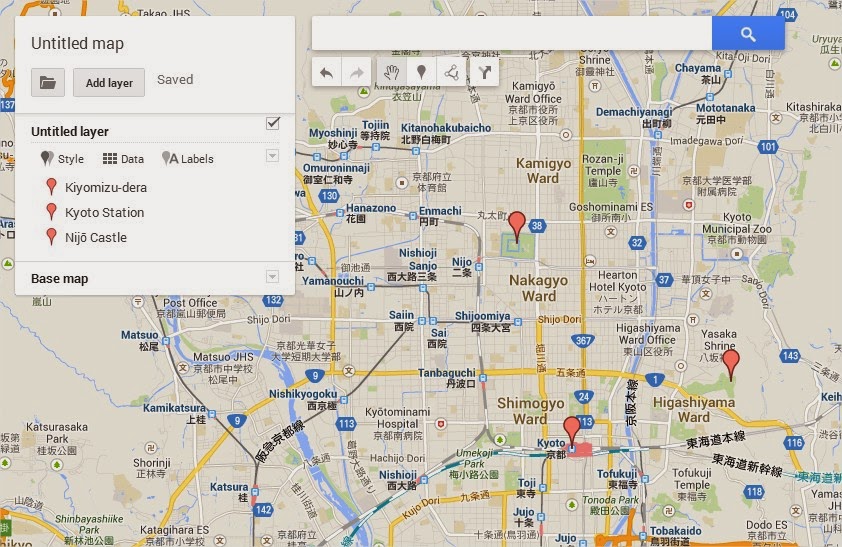Click the red pin icon beside Kiyomizu-dera
Viewport: 842px width, 547px height.
52,186
